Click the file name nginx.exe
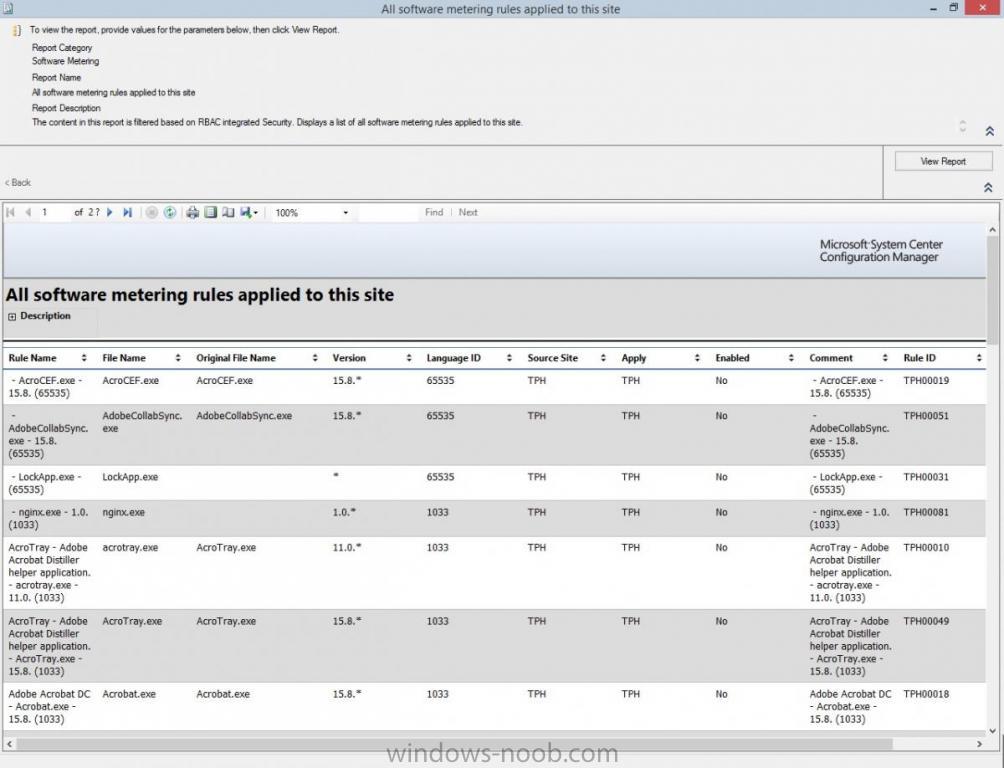The width and height of the screenshot is (1004, 768). coord(124,512)
